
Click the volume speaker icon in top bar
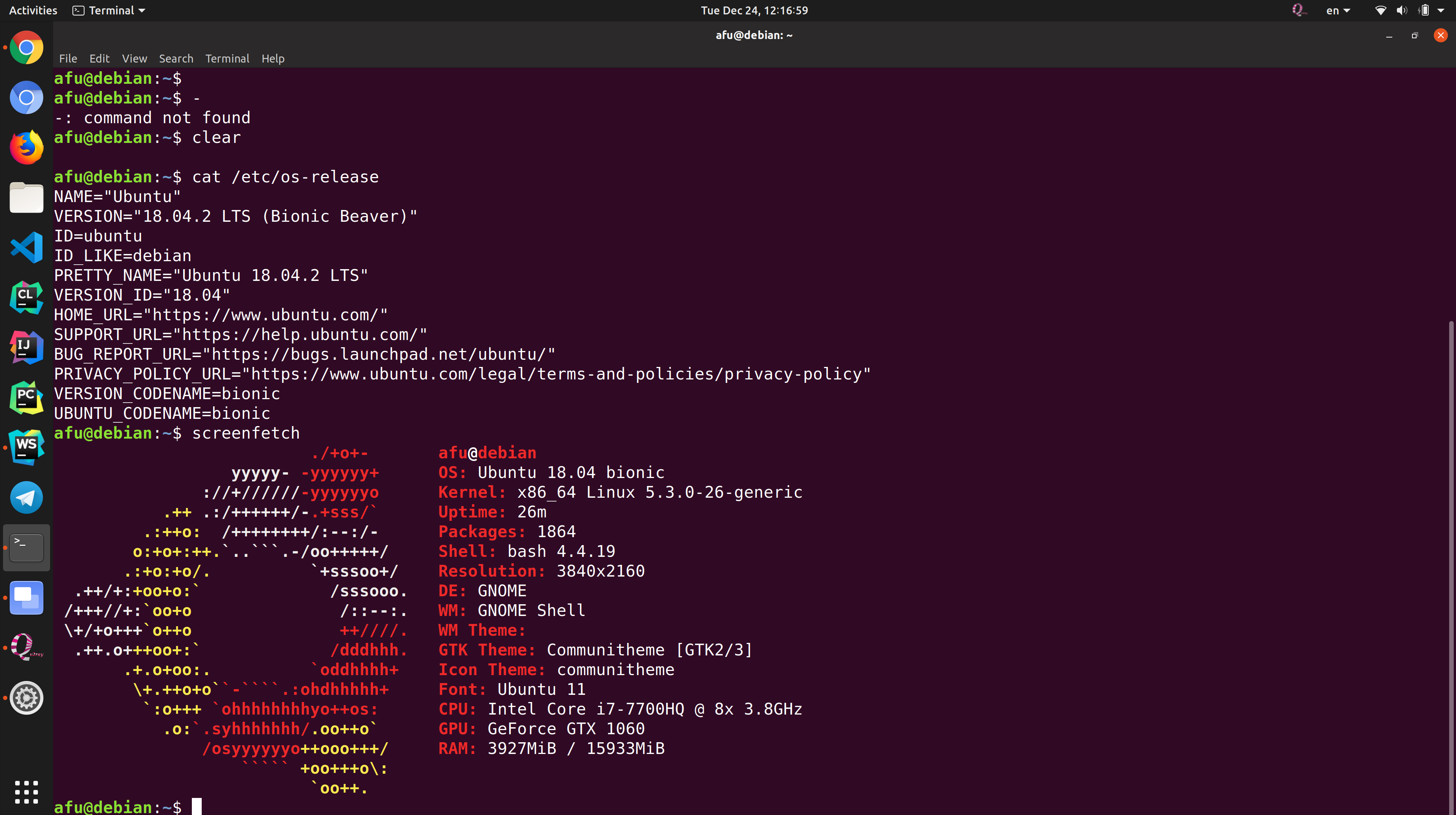coord(1402,10)
